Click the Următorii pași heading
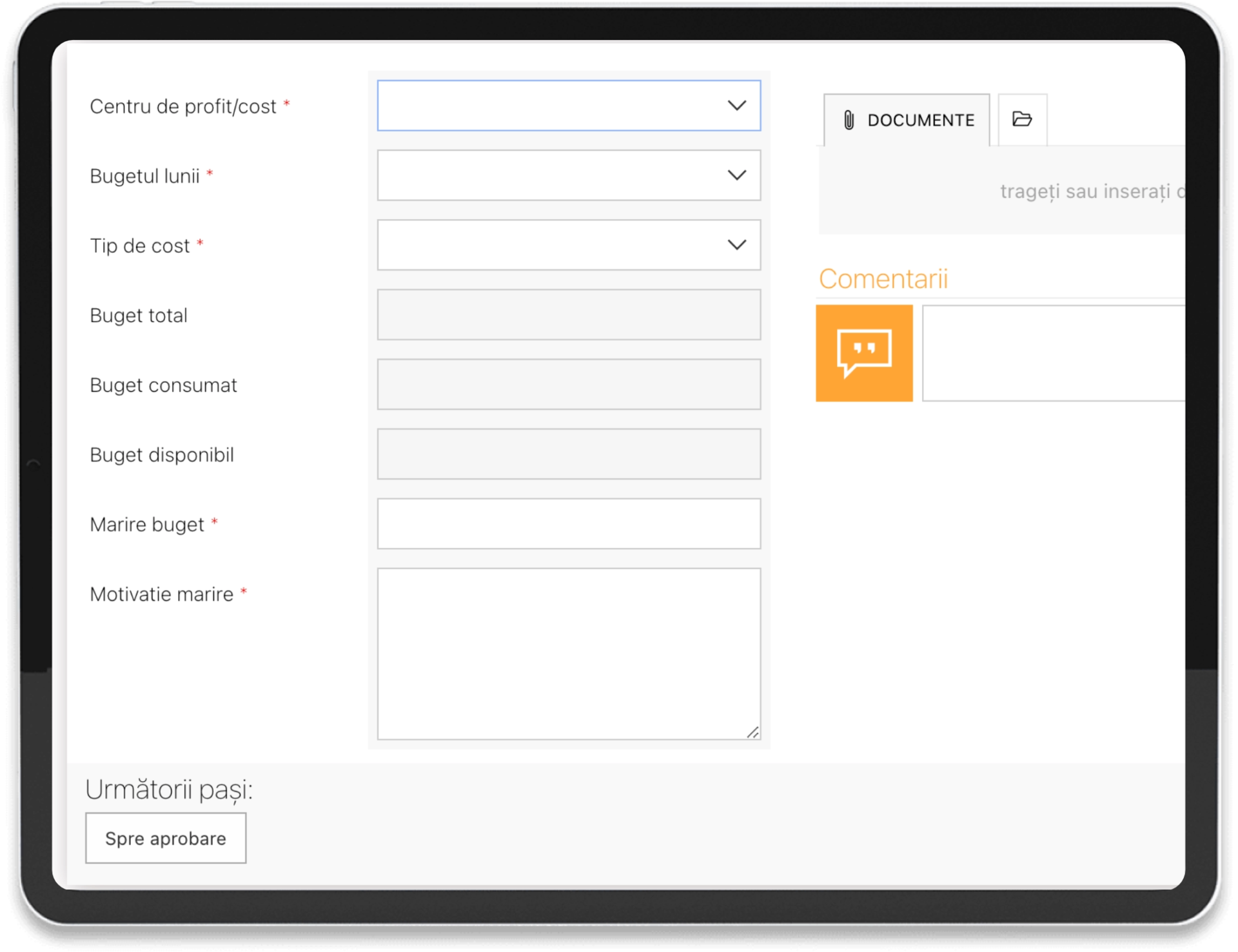Image resolution: width=1238 pixels, height=952 pixels. [169, 790]
